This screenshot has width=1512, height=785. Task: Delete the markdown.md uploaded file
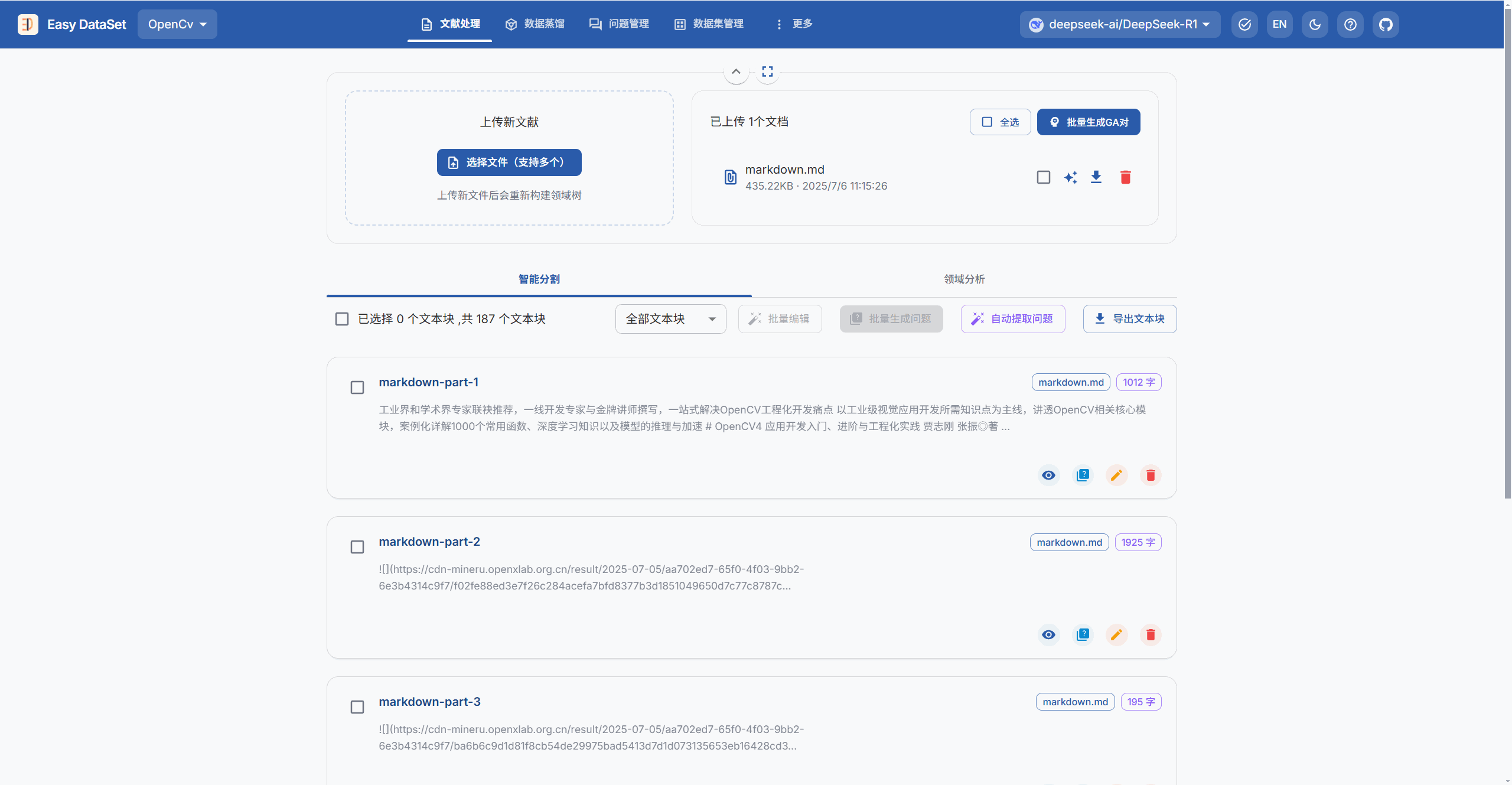pos(1125,177)
